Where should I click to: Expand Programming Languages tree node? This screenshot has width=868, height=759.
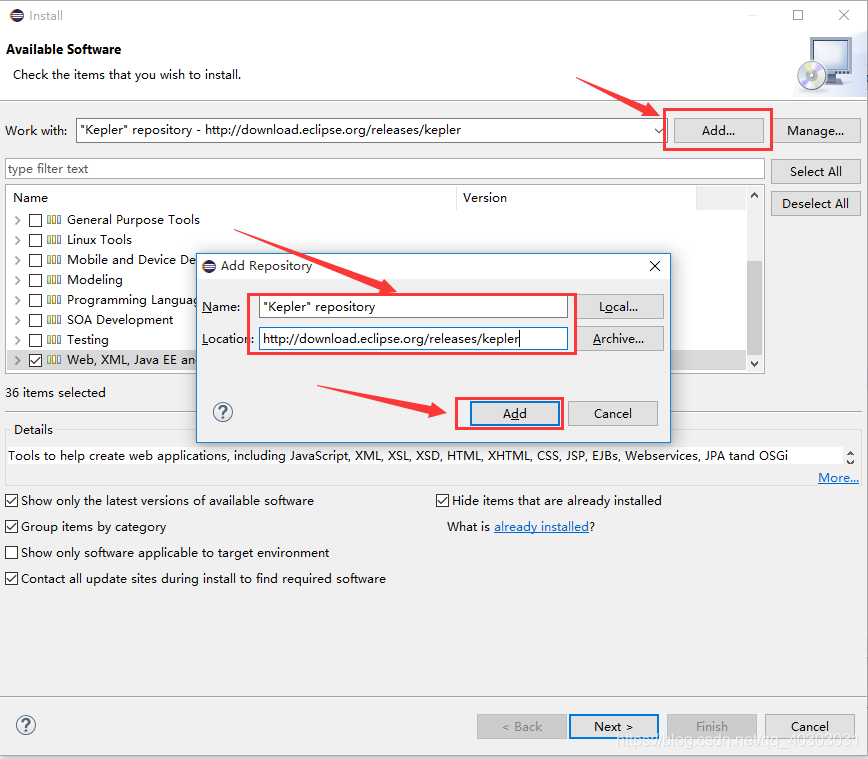tap(18, 300)
